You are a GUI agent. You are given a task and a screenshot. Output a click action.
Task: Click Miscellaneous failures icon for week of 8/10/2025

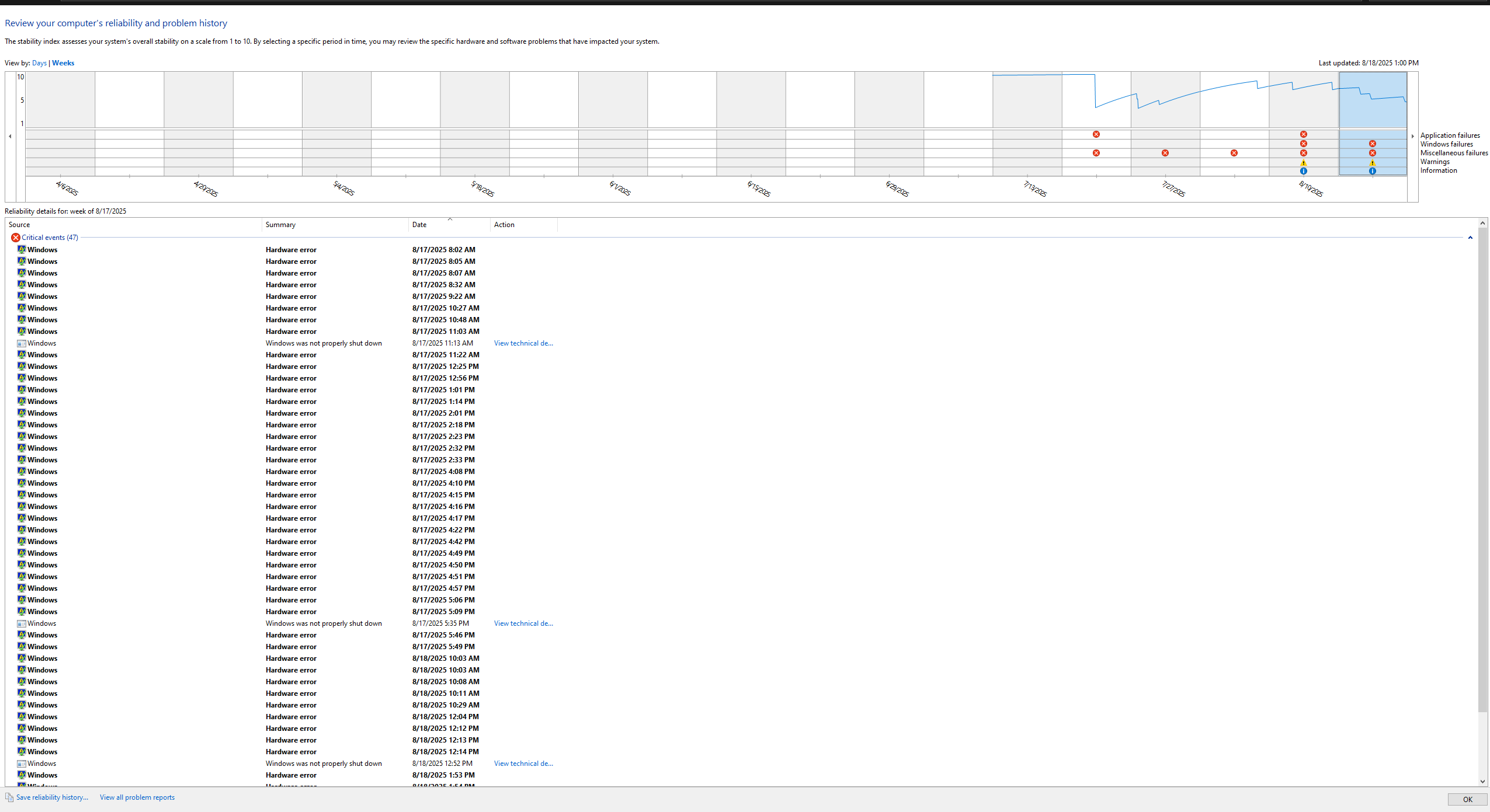coord(1304,153)
